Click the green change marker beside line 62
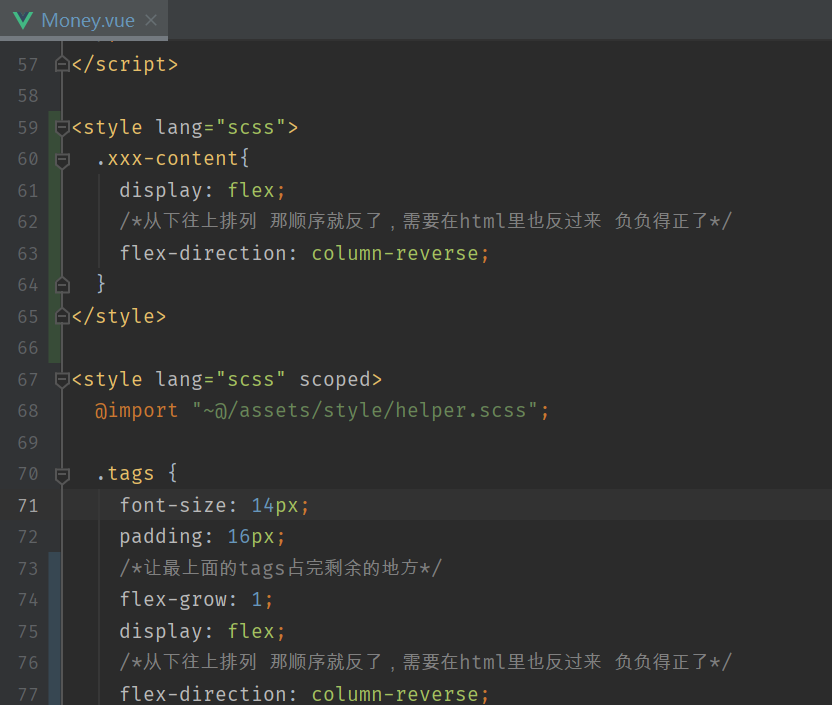This screenshot has height=705, width=832. click(54, 222)
